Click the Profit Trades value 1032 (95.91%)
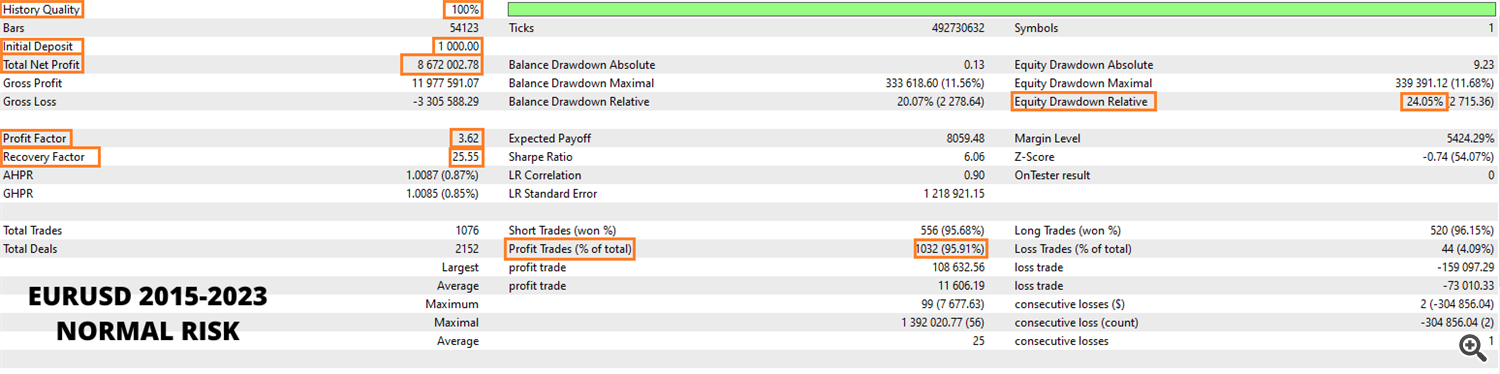1500x374 pixels. [950, 249]
